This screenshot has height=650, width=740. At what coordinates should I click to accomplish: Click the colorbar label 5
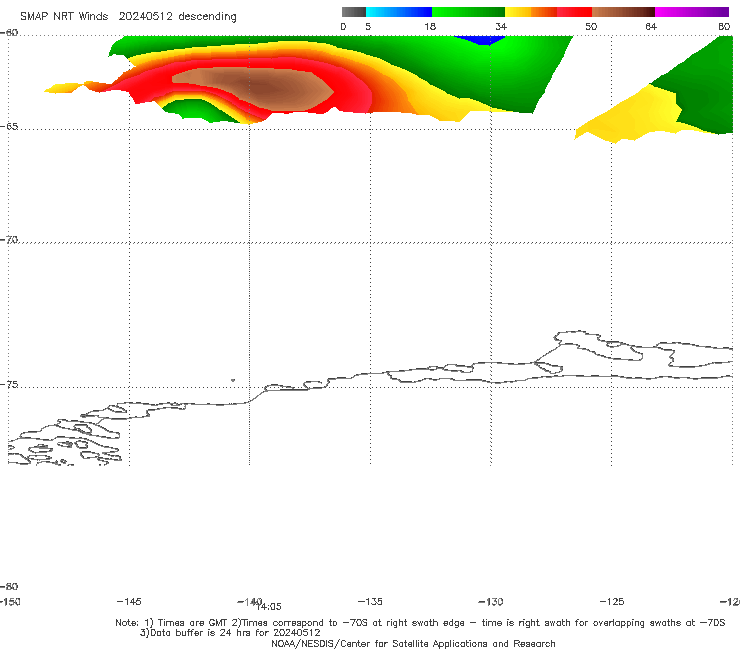368,26
